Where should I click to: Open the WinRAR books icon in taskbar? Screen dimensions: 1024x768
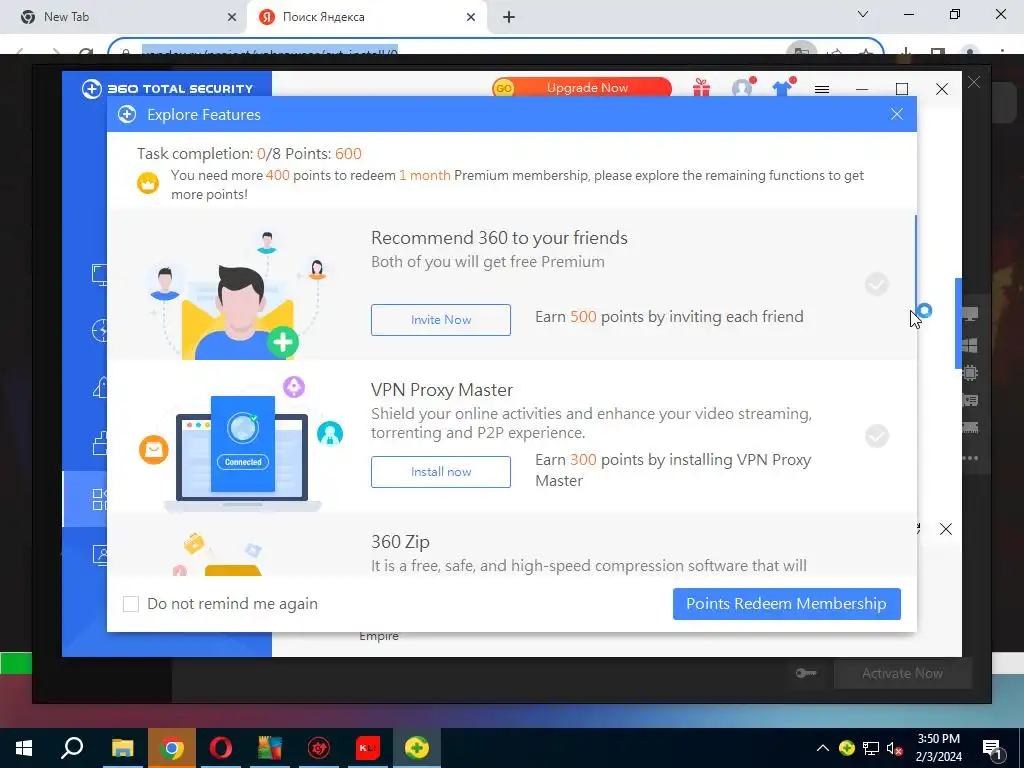269,748
